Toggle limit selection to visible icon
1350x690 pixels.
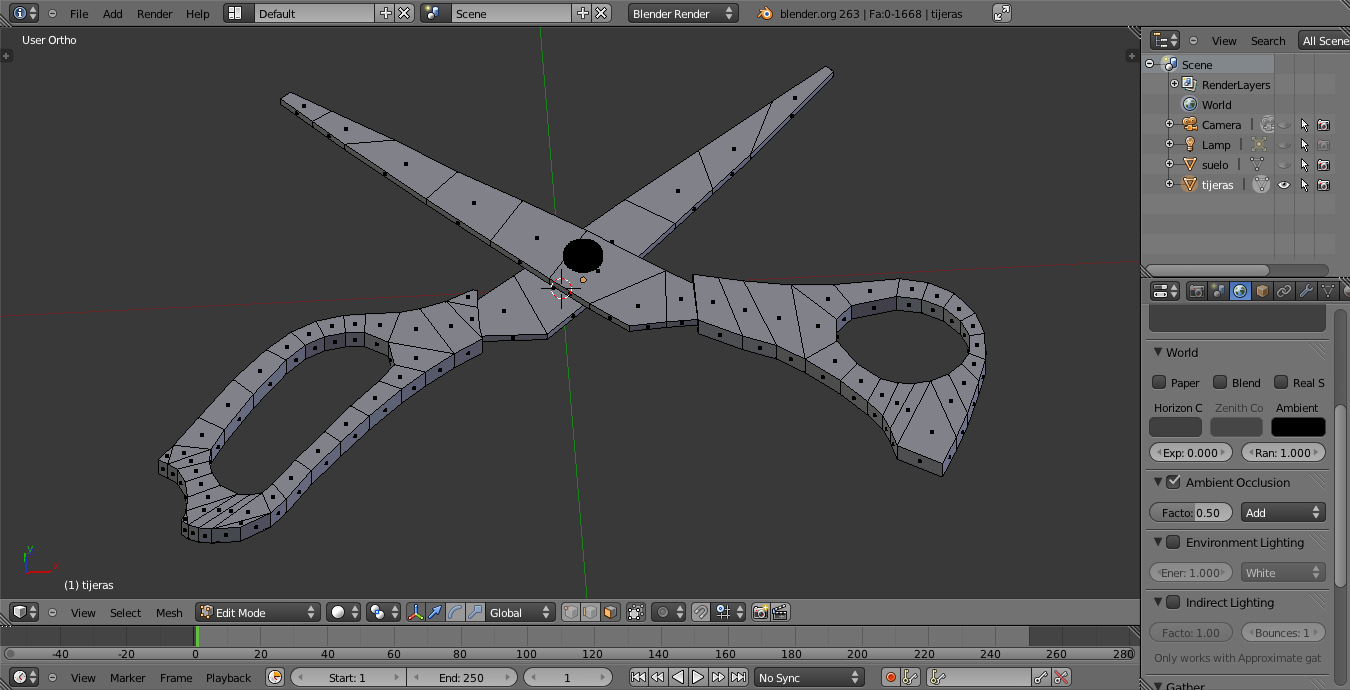pos(636,612)
